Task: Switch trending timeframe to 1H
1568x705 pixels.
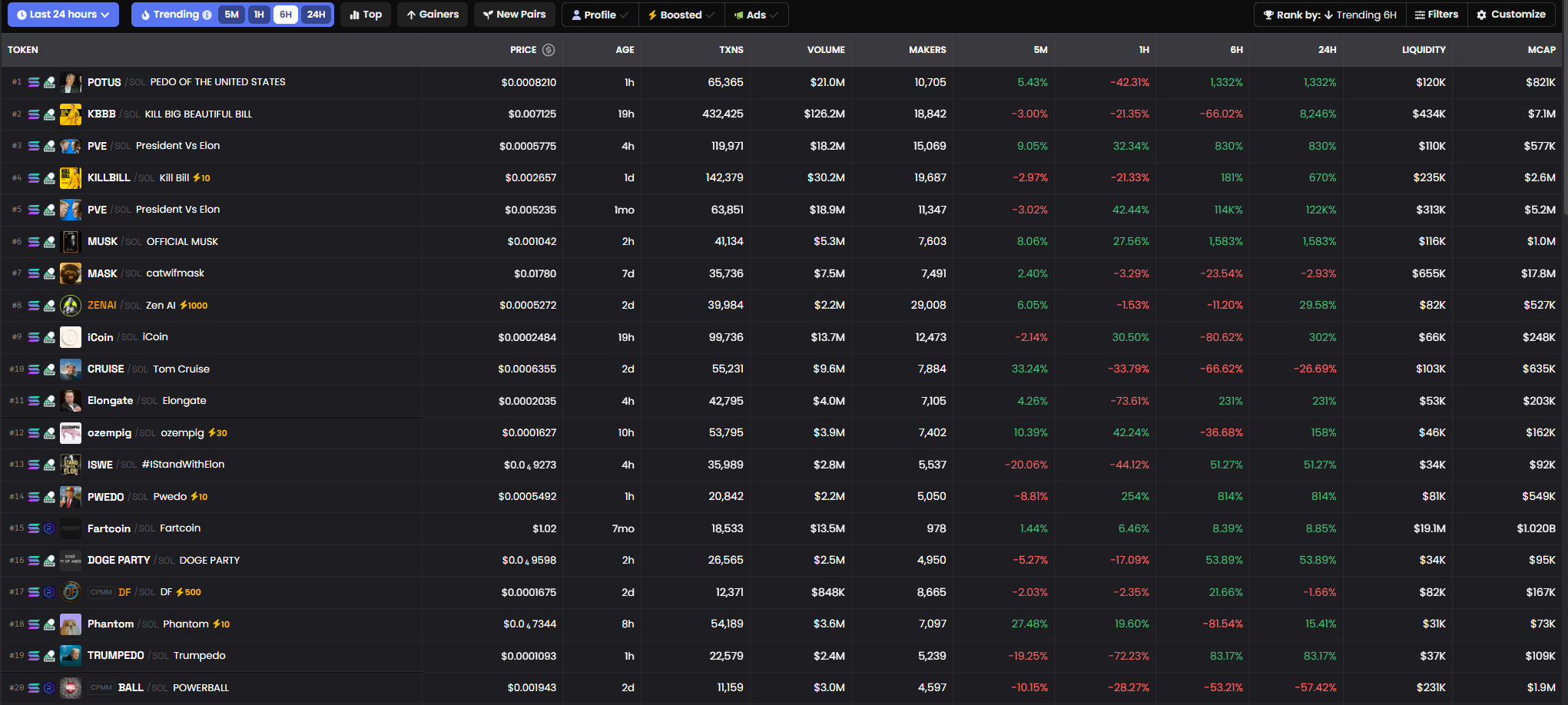Action: point(259,15)
